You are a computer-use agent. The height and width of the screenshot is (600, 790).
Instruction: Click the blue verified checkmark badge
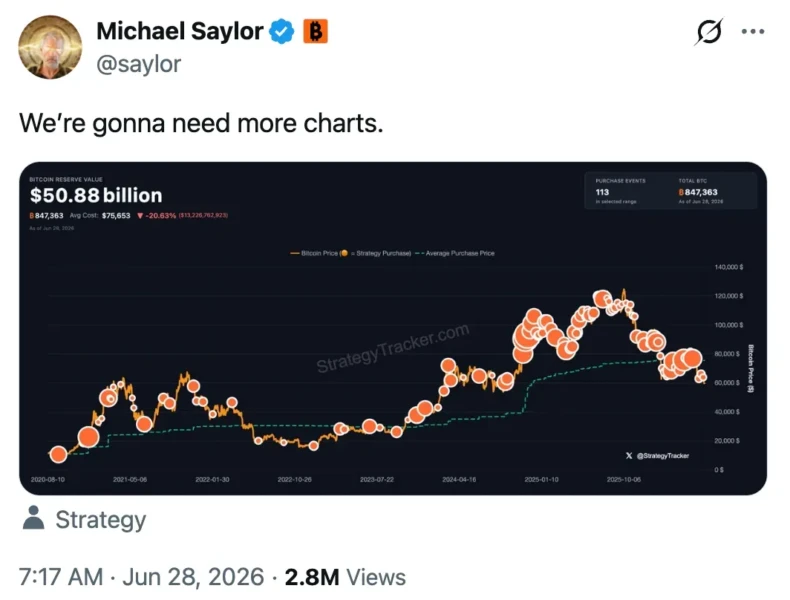coord(282,31)
